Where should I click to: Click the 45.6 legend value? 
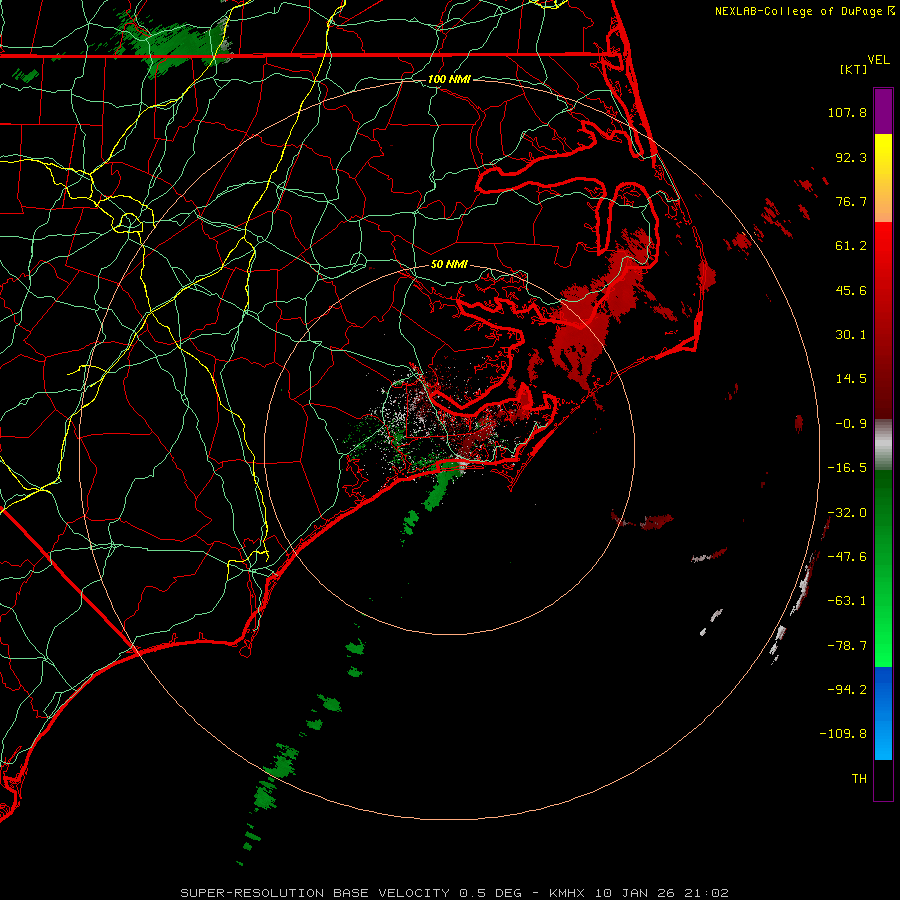tap(851, 290)
